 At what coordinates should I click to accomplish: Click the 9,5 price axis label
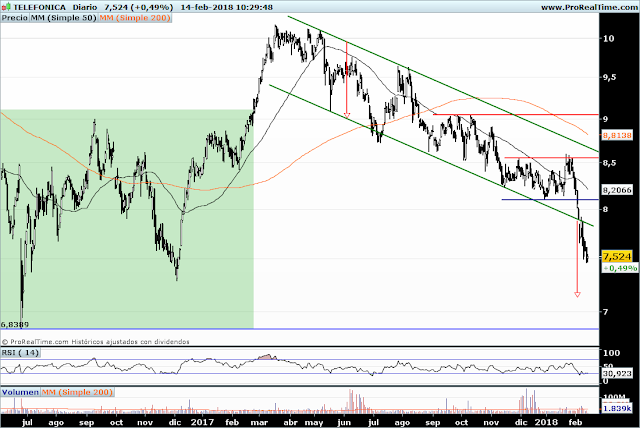(611, 77)
